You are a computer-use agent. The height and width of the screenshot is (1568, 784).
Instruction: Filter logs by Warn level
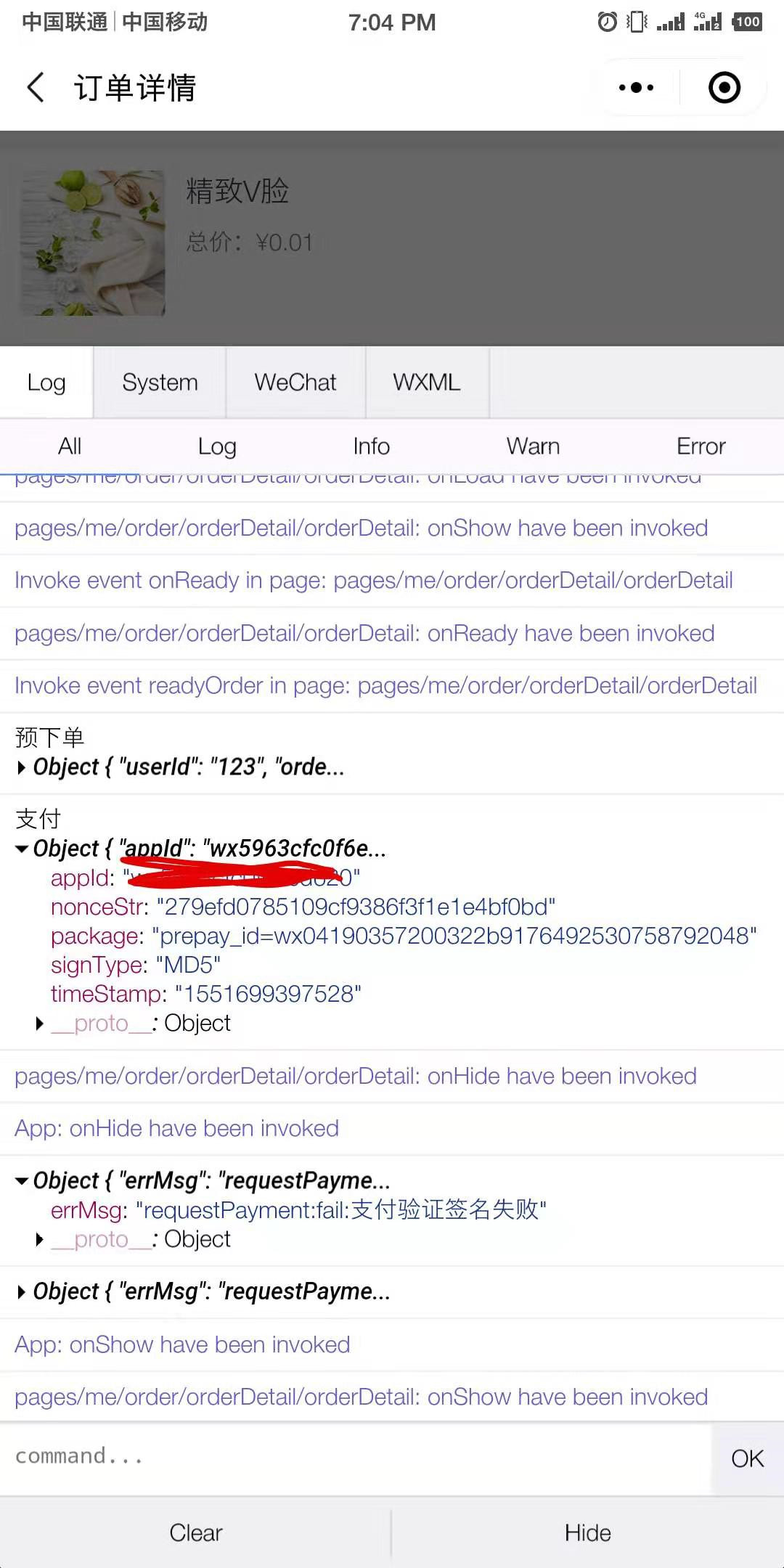click(x=533, y=446)
